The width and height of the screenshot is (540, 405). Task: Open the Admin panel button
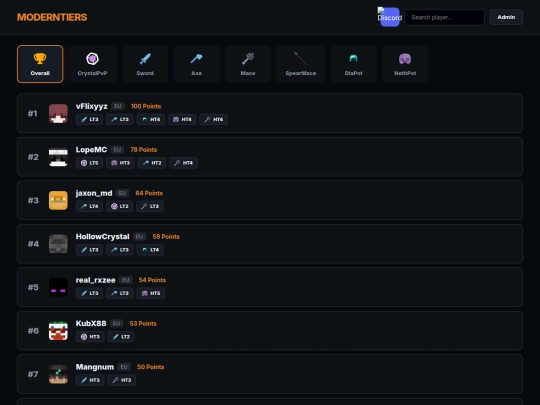(x=506, y=17)
